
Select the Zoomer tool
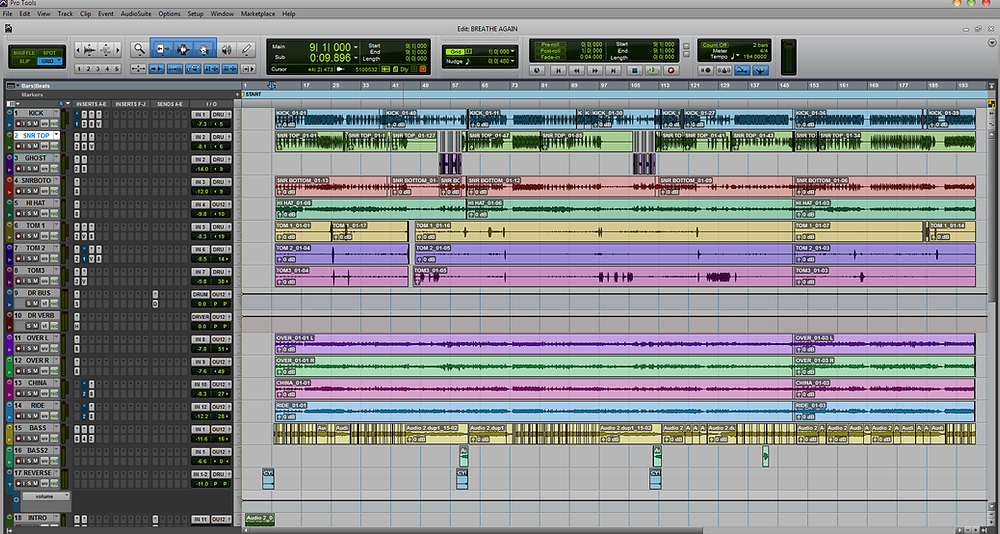pos(139,49)
